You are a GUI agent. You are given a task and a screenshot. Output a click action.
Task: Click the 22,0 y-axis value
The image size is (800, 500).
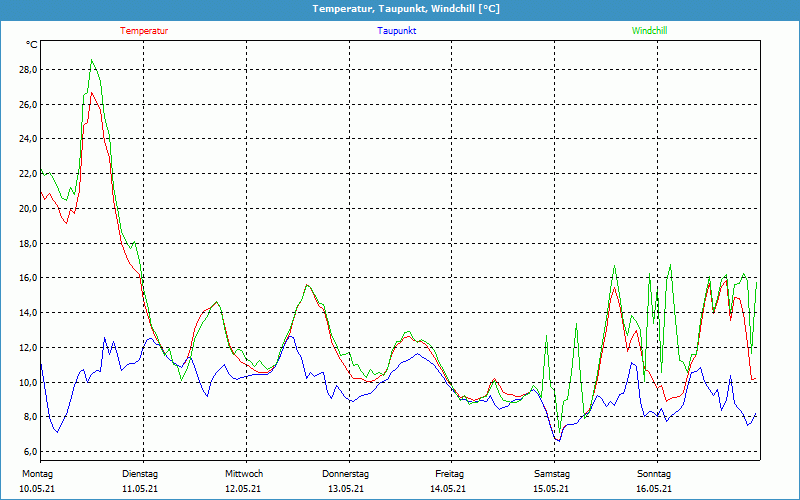[28, 173]
